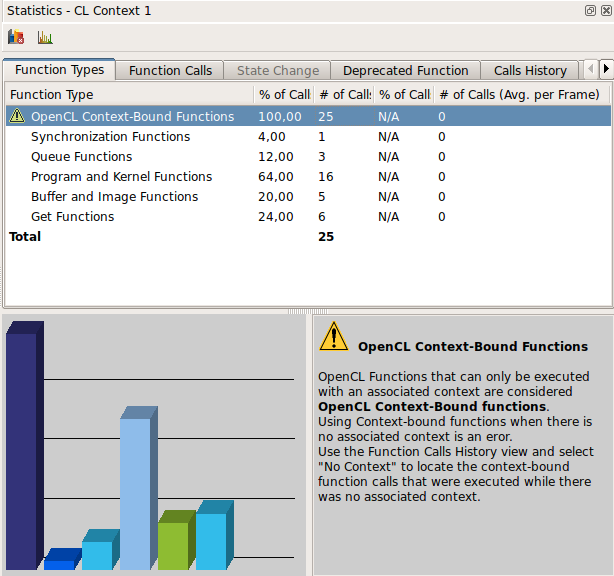The width and height of the screenshot is (614, 576).
Task: Switch to the Function Types tab
Action: pyautogui.click(x=60, y=70)
